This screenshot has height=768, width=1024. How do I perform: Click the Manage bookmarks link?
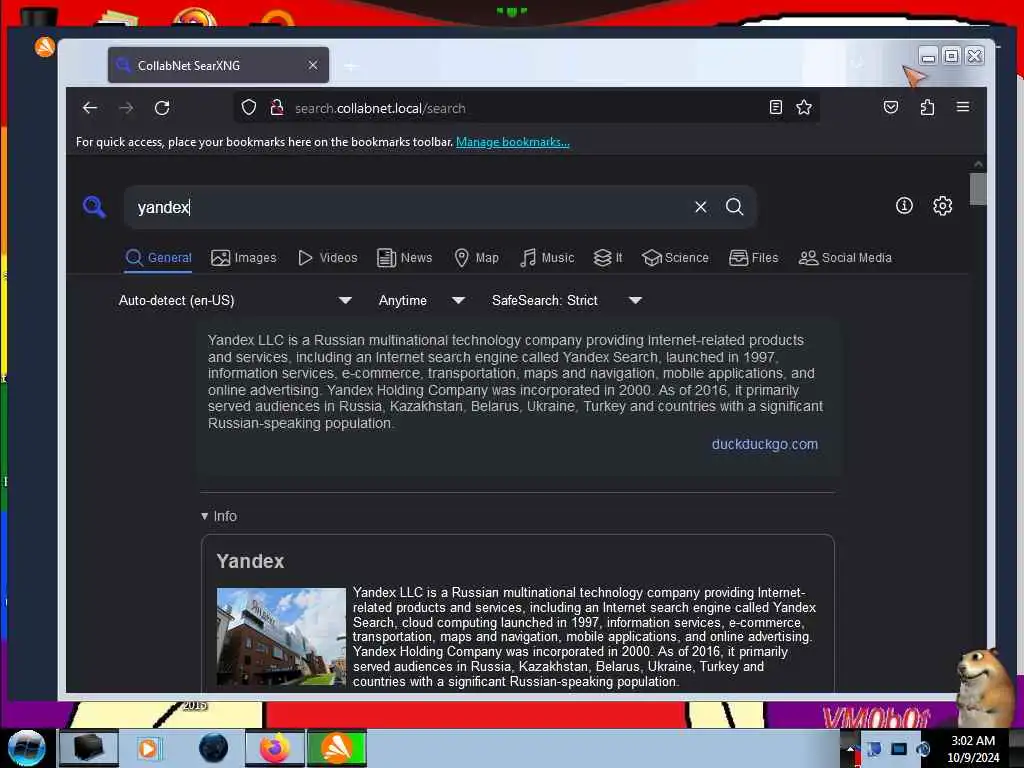coord(513,142)
